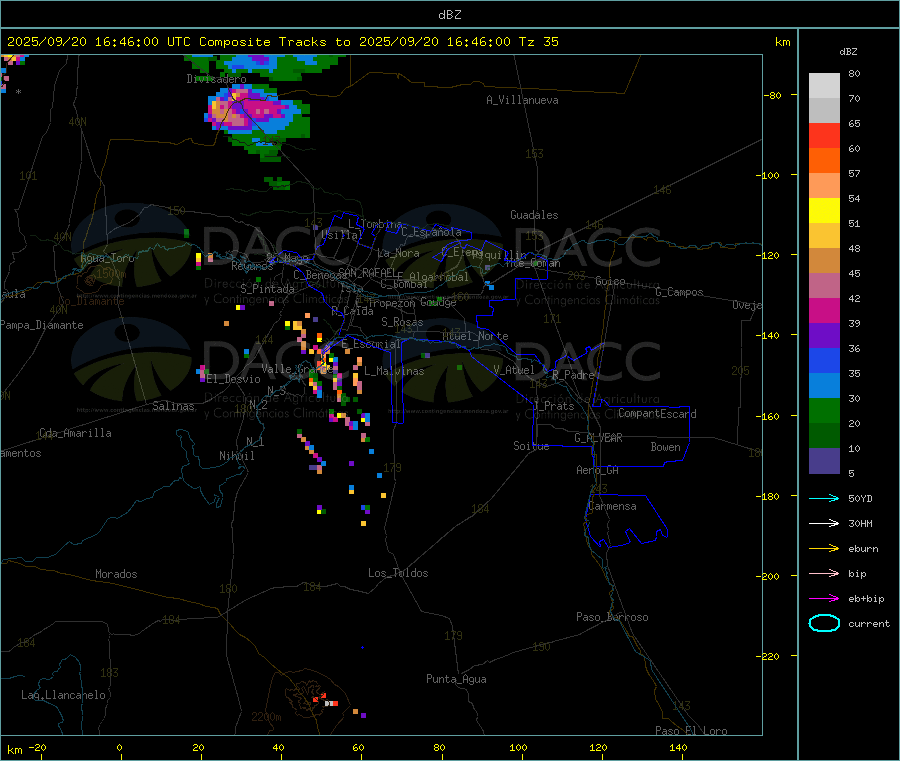Click the 'SAN_RAFAEL' map label

tap(367, 272)
